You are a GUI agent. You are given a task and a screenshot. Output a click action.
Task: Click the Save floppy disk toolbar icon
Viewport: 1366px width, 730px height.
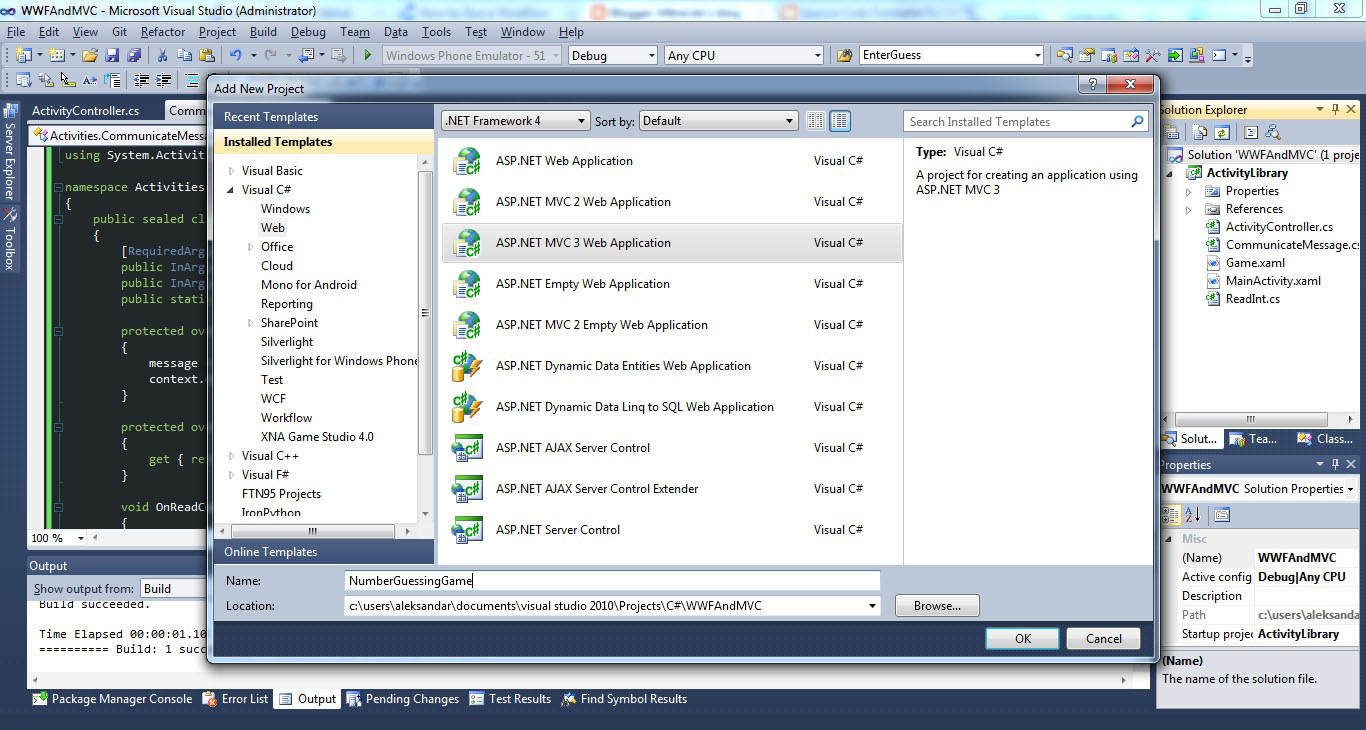pyautogui.click(x=112, y=55)
